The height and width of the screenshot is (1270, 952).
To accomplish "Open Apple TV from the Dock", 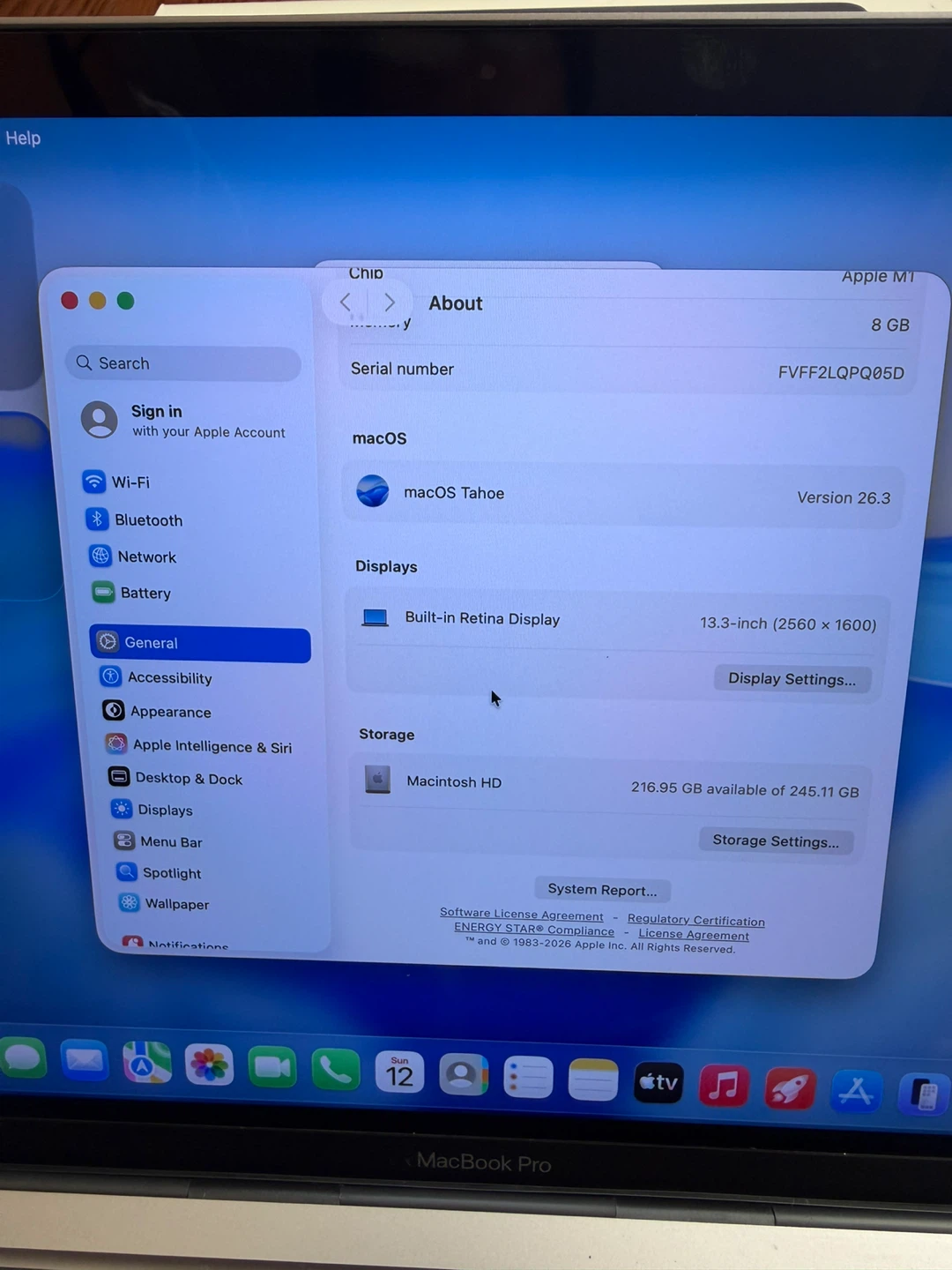I will pos(658,1082).
